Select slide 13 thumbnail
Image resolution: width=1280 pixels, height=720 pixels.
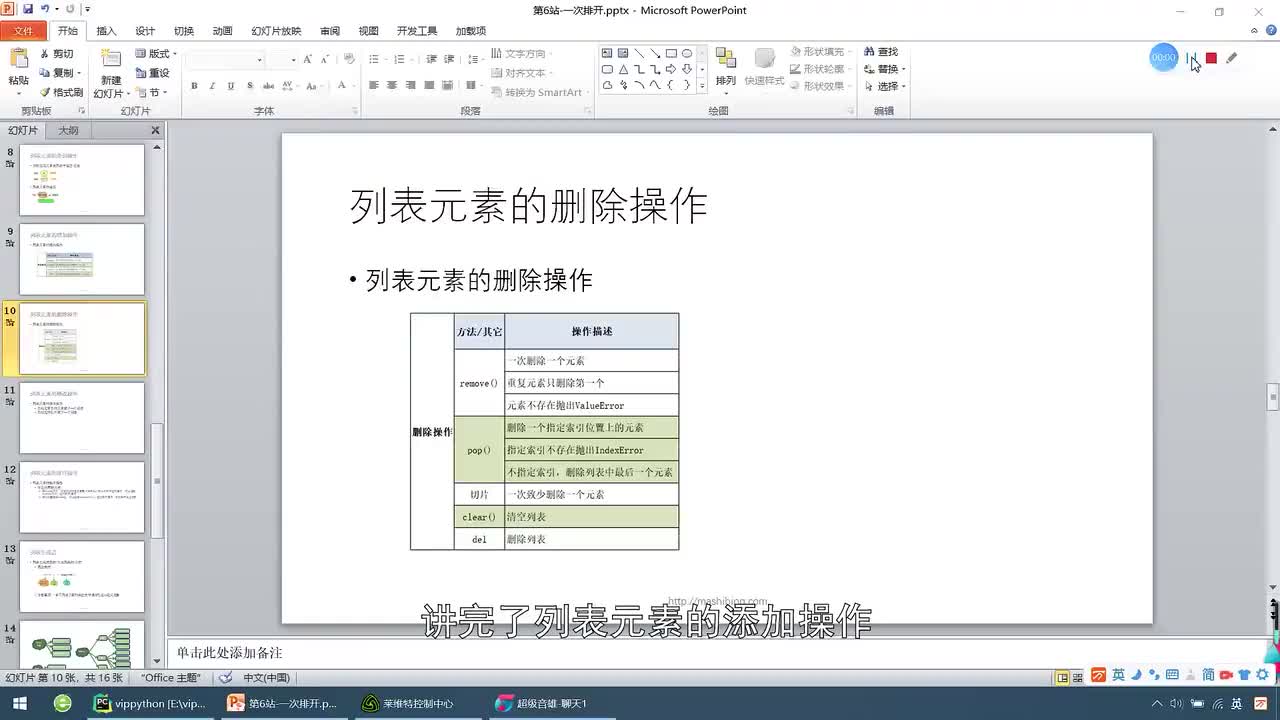[x=82, y=577]
